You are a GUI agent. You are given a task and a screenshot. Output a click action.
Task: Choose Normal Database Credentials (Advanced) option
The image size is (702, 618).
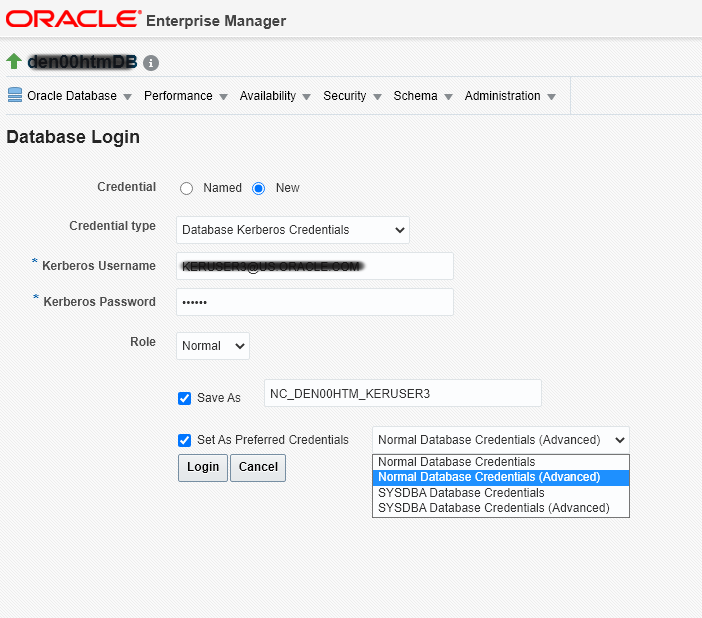pyautogui.click(x=501, y=477)
